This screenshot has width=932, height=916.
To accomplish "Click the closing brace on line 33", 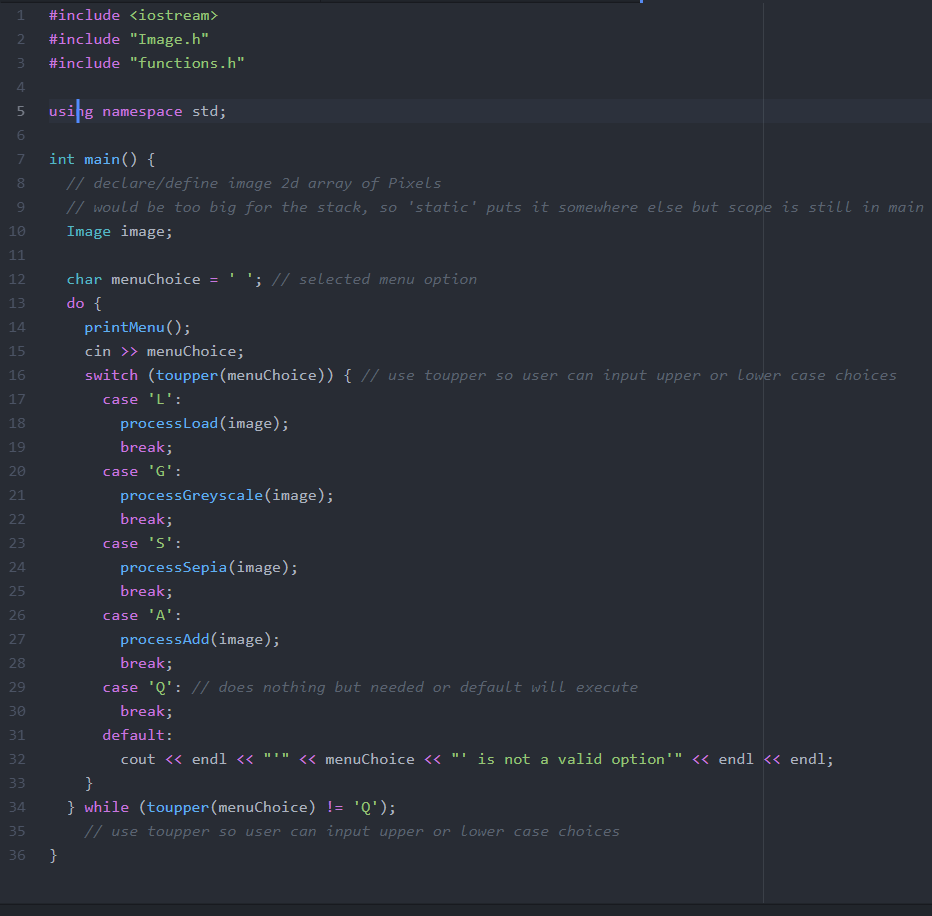I will (89, 783).
